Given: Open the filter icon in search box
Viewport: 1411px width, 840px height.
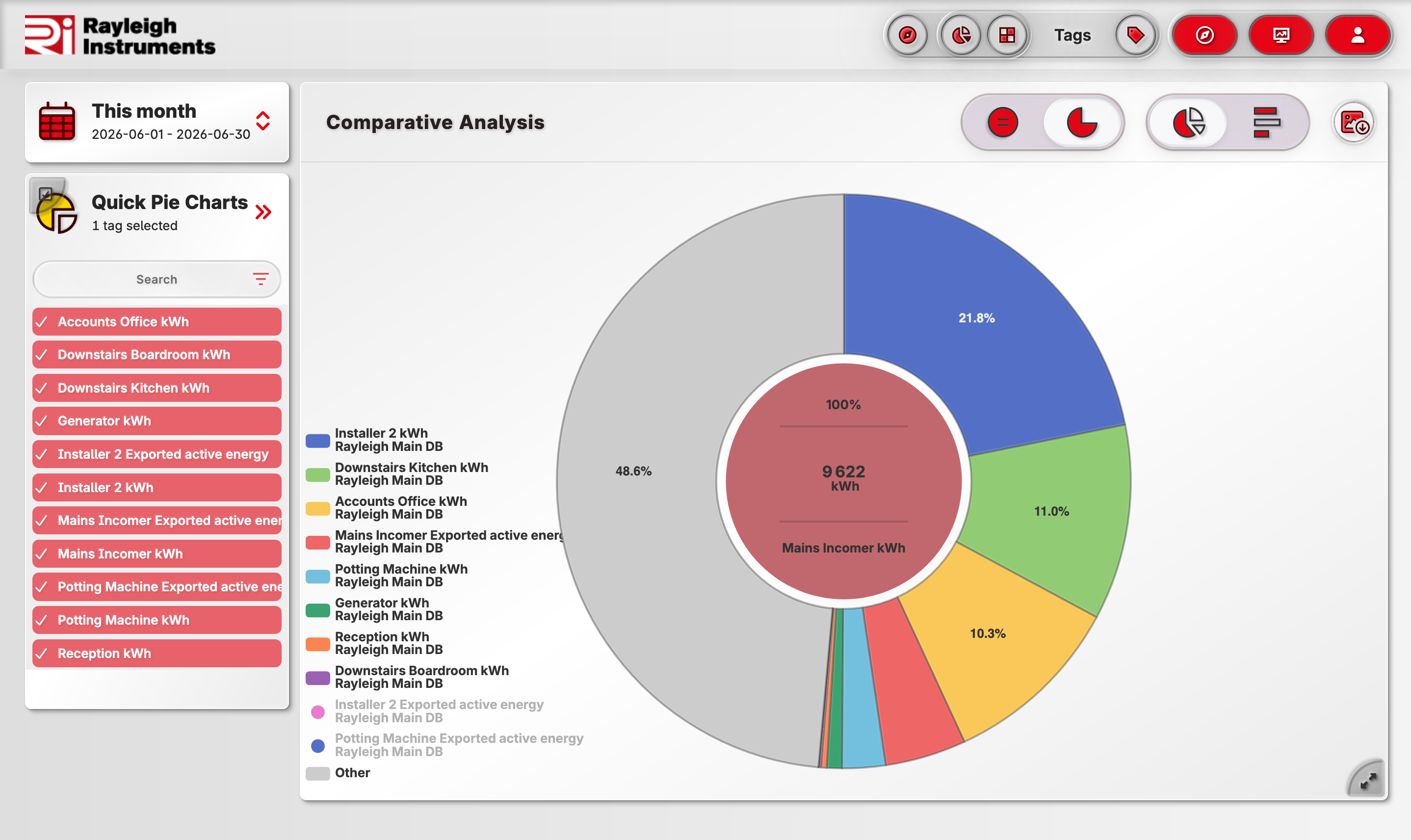Looking at the screenshot, I should [x=261, y=279].
